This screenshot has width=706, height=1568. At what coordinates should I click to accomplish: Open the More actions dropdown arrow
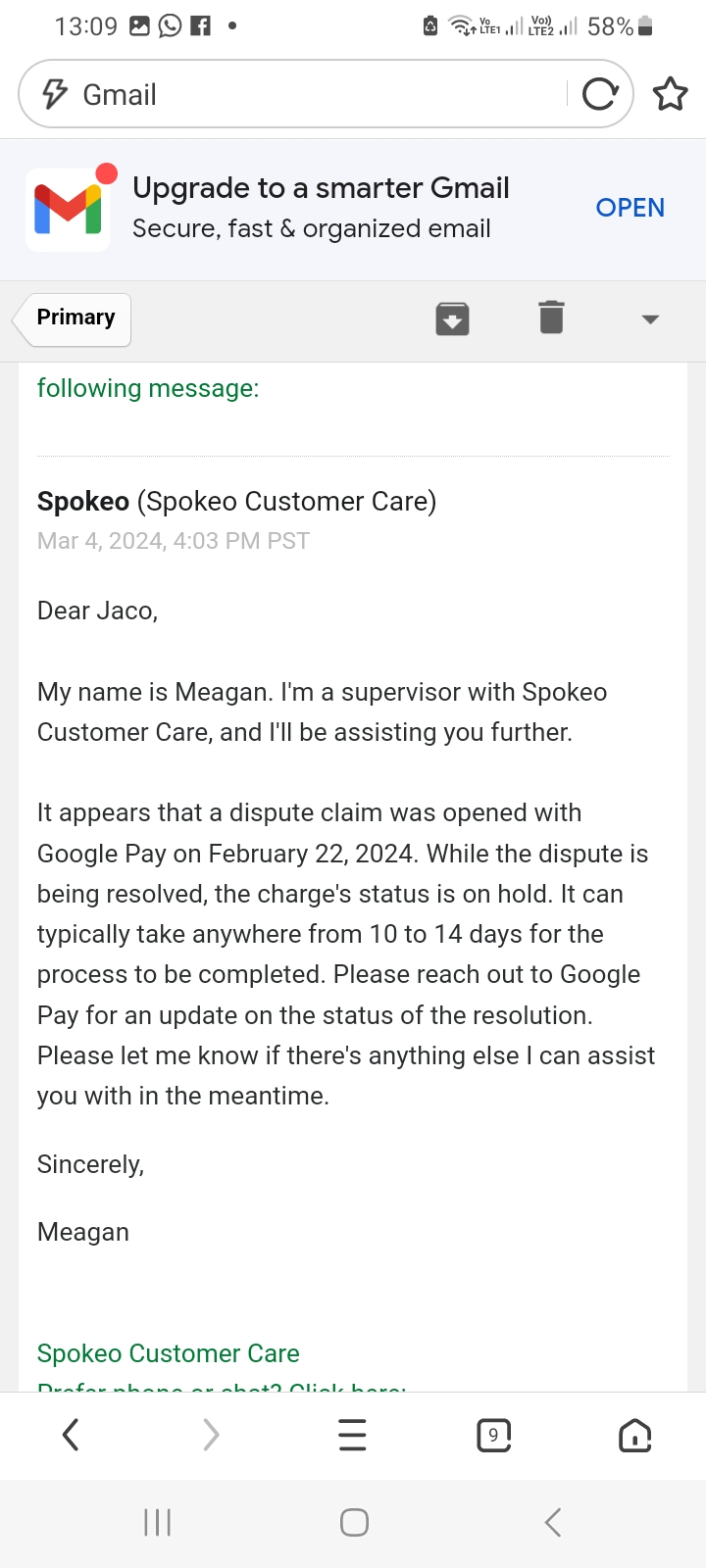(x=650, y=319)
